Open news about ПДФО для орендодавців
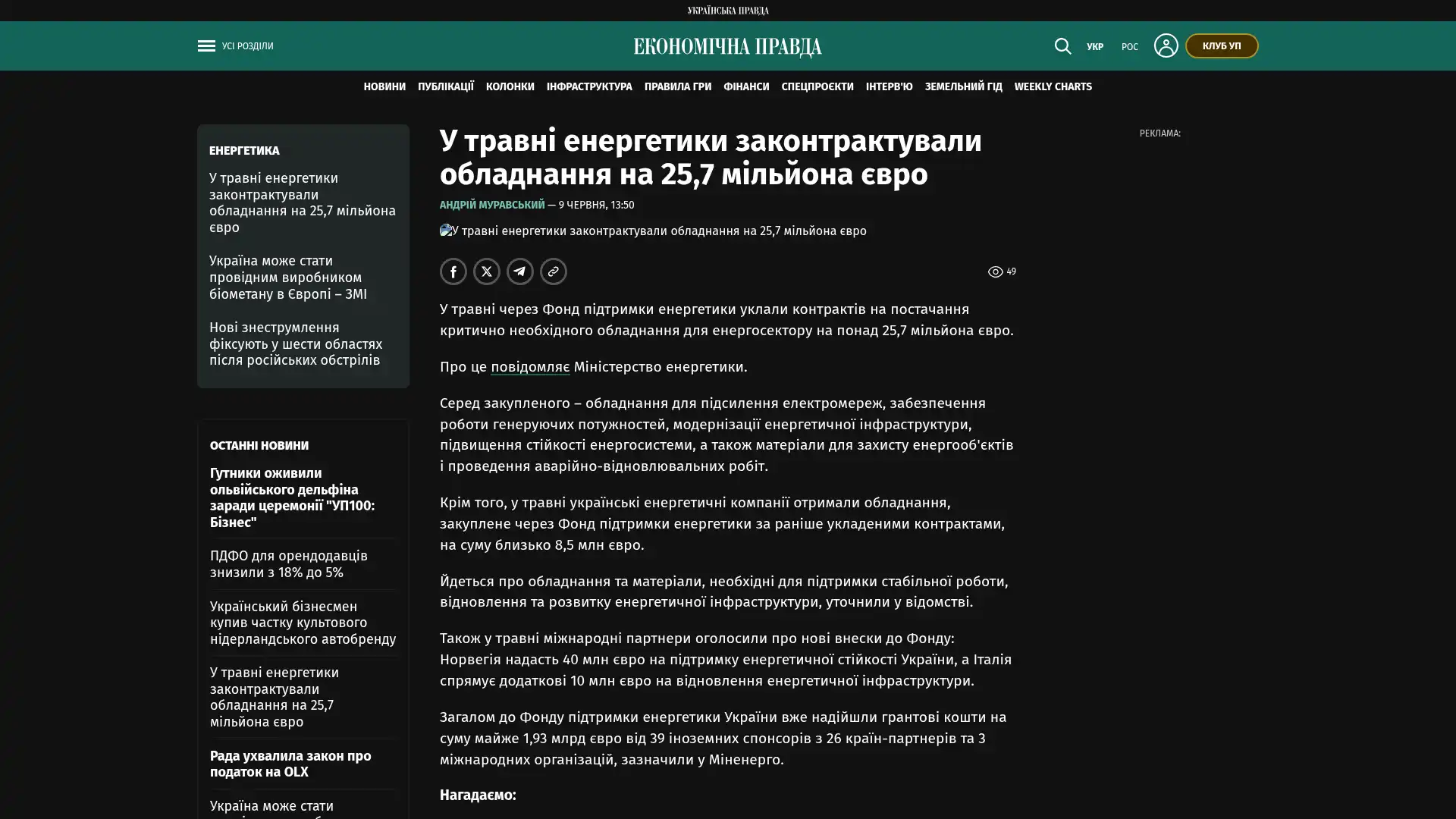Viewport: 1456px width, 819px height. click(288, 564)
